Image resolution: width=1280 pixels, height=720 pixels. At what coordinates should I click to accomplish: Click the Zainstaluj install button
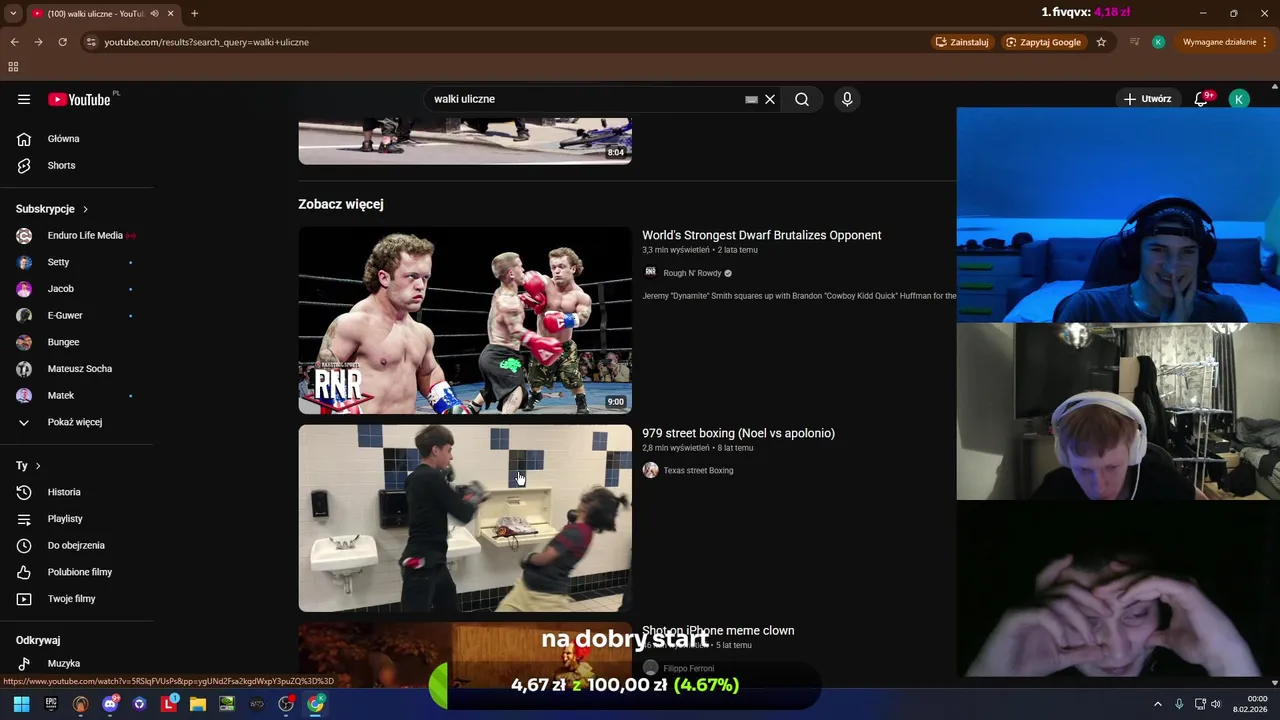click(x=962, y=42)
